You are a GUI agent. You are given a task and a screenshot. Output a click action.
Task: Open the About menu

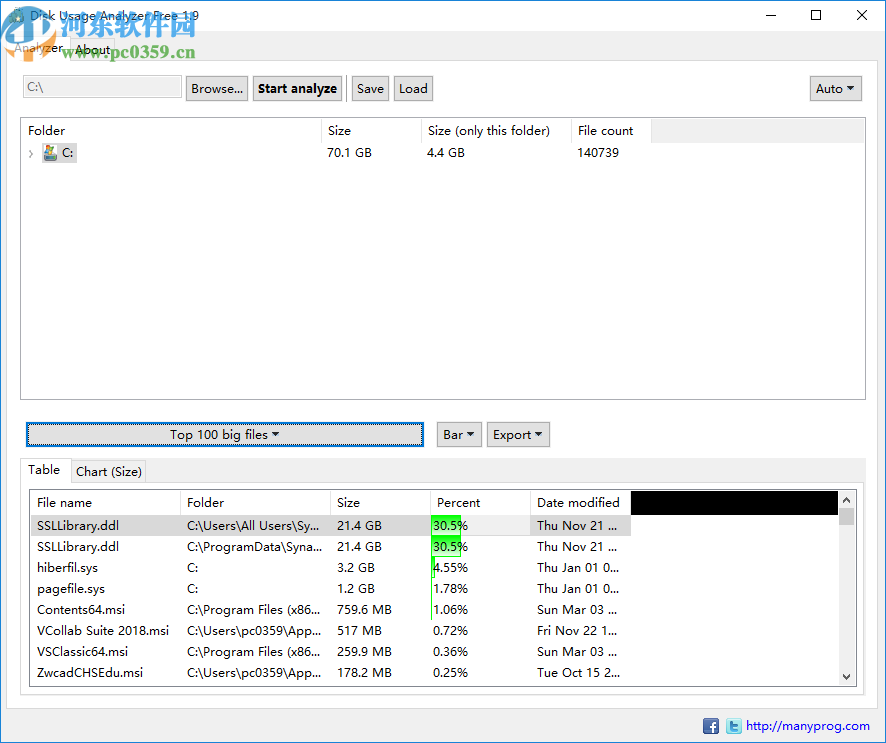(x=92, y=49)
